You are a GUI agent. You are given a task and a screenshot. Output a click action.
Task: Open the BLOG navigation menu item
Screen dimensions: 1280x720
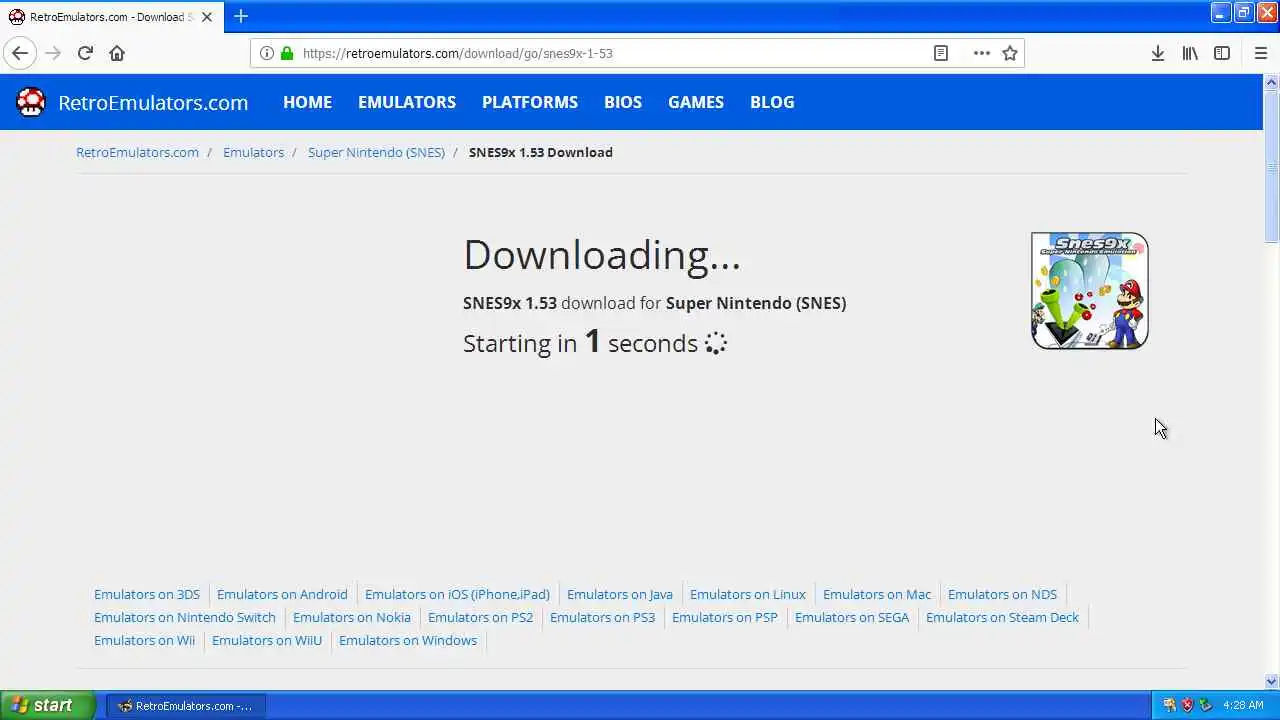tap(772, 102)
